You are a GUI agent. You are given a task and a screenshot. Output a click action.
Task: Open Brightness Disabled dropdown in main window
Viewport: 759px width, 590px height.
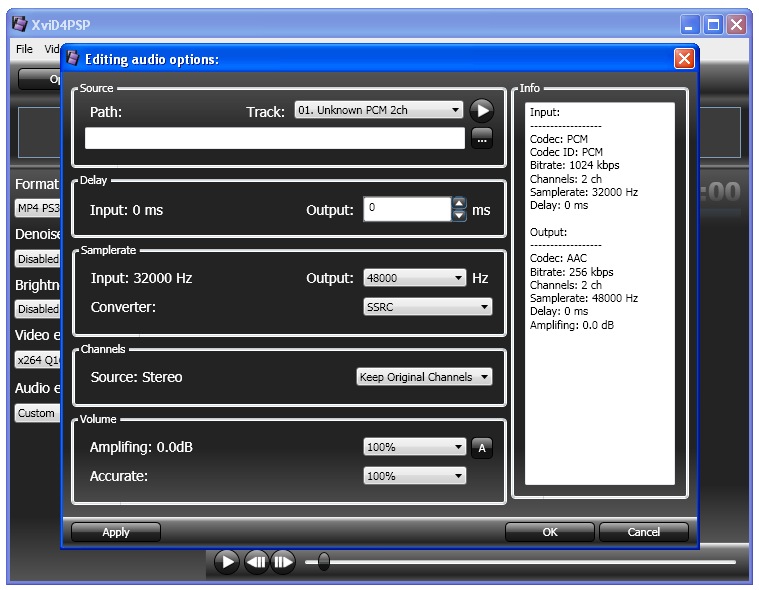coord(38,309)
